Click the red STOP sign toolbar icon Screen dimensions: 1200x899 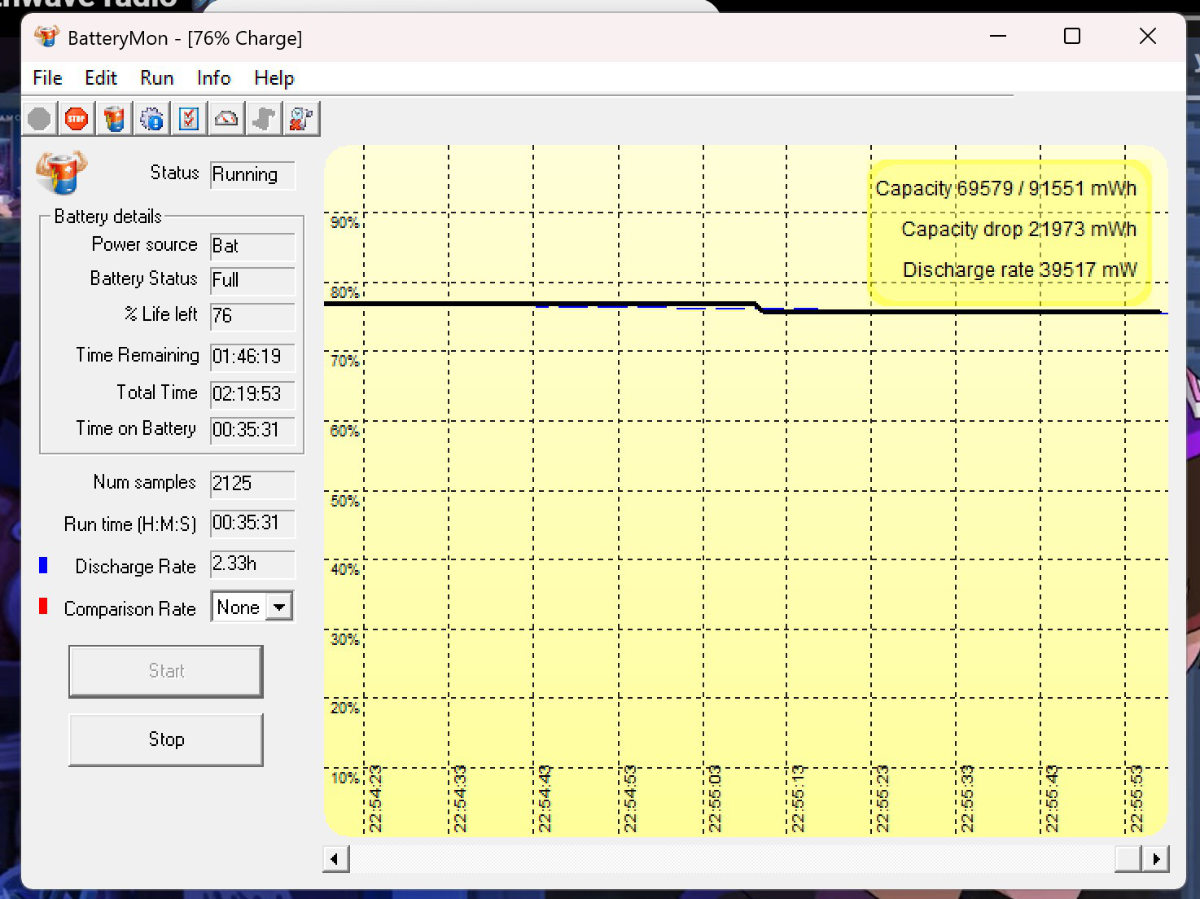(x=77, y=119)
